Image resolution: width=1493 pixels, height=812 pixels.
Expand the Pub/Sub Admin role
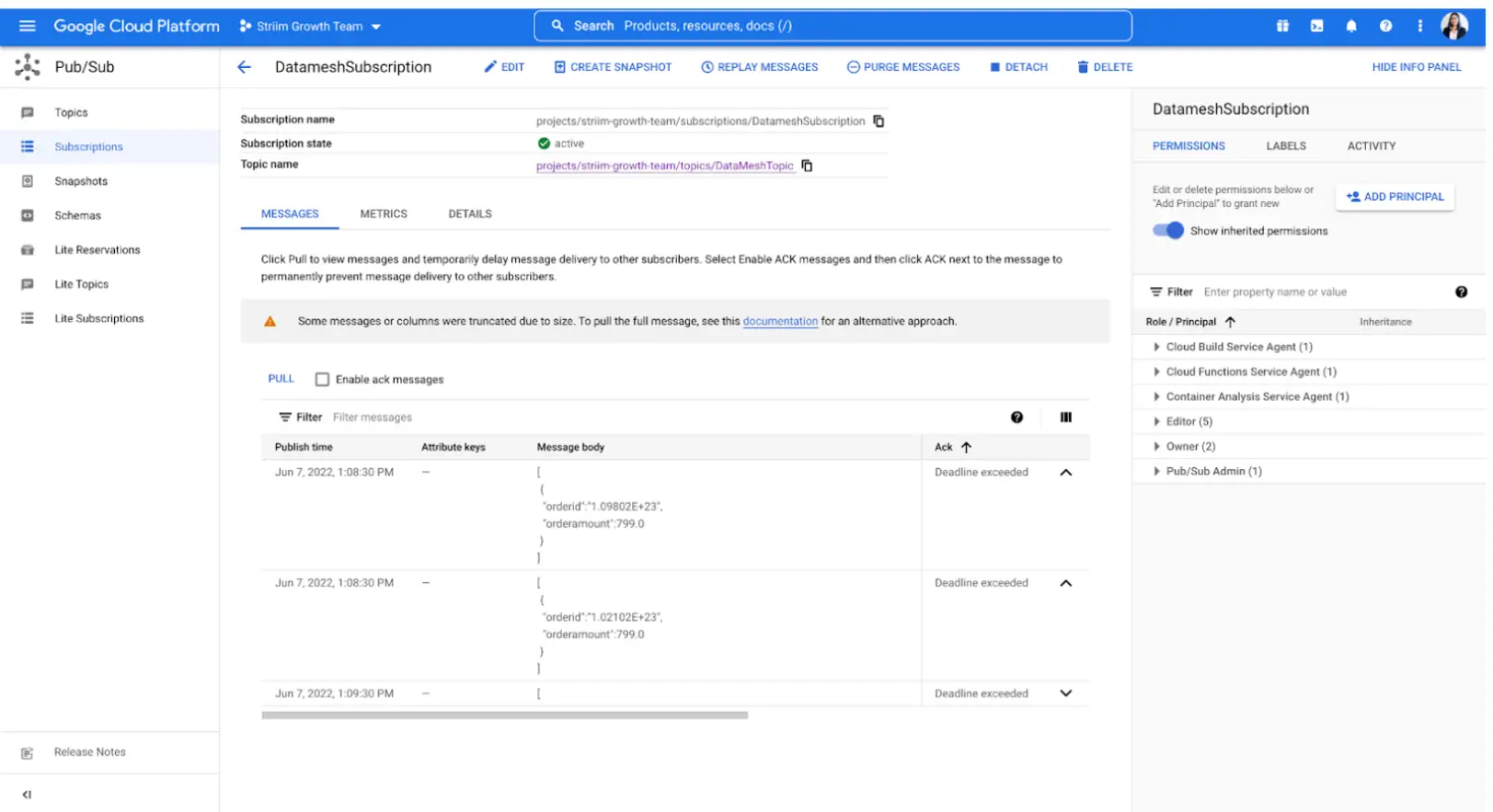pyautogui.click(x=1156, y=471)
